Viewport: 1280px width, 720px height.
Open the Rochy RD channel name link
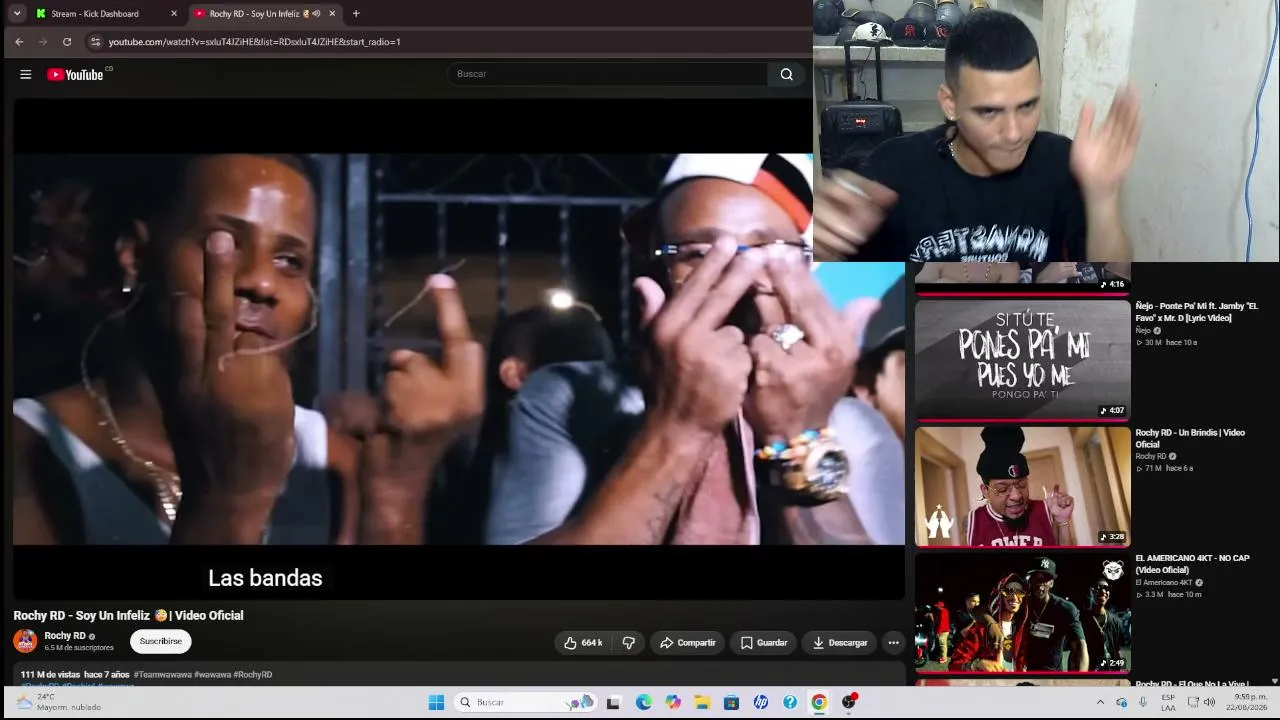pos(65,636)
